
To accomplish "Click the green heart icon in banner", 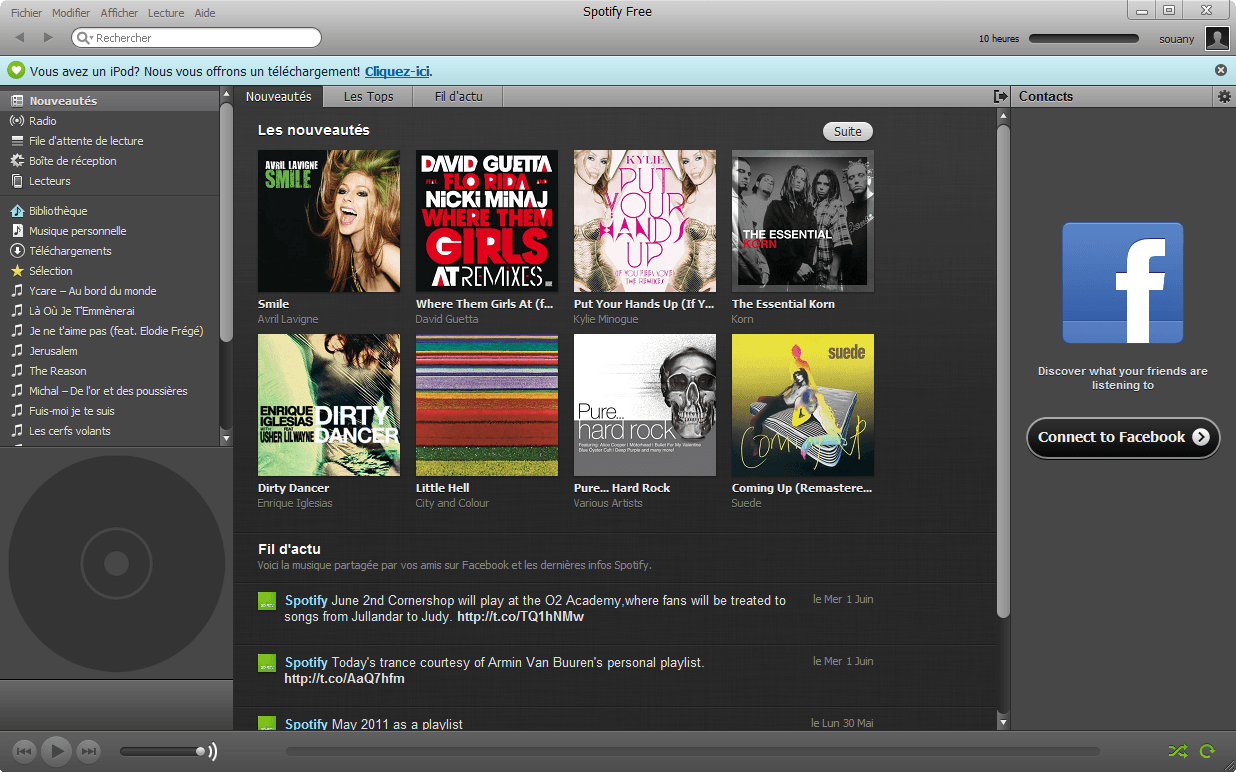I will click(x=16, y=70).
